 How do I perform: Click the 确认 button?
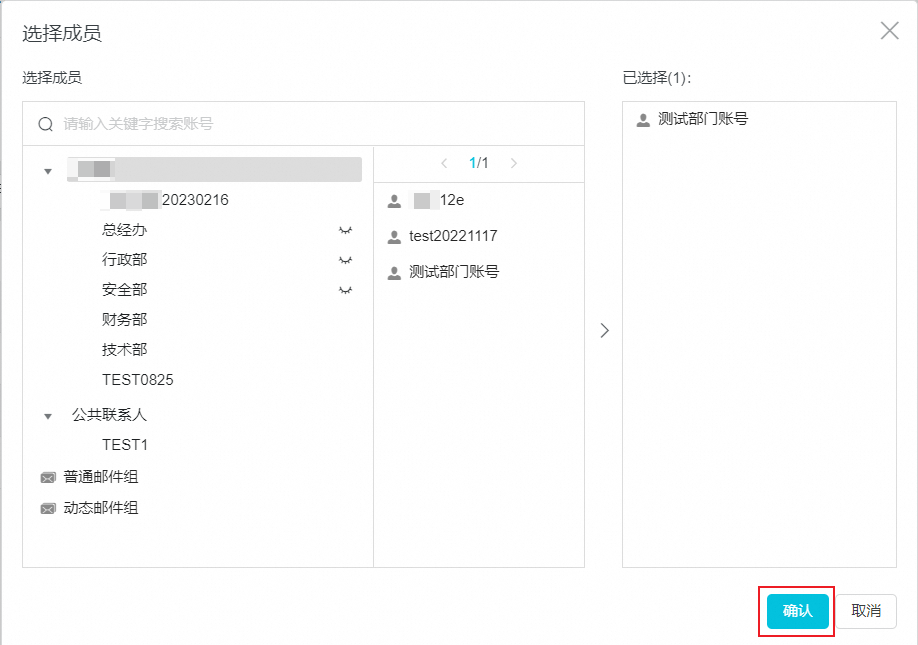[797, 611]
